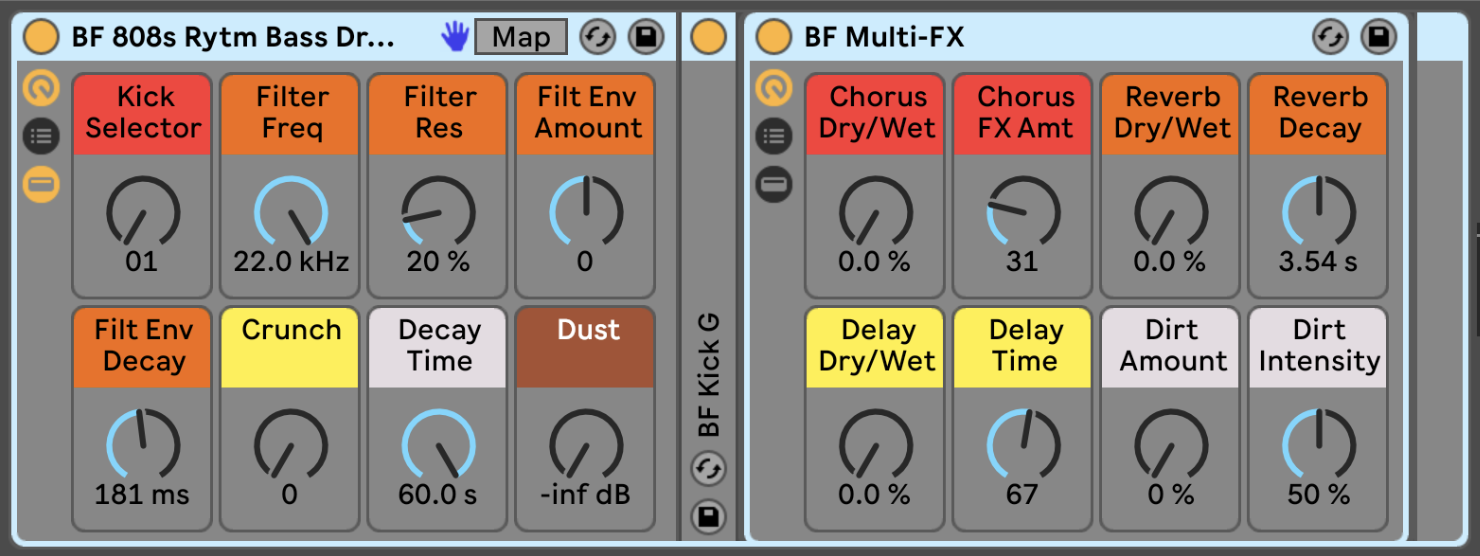Click the 31 Chorus FX Amt value
Viewport: 1480px width, 556px height.
(1023, 262)
